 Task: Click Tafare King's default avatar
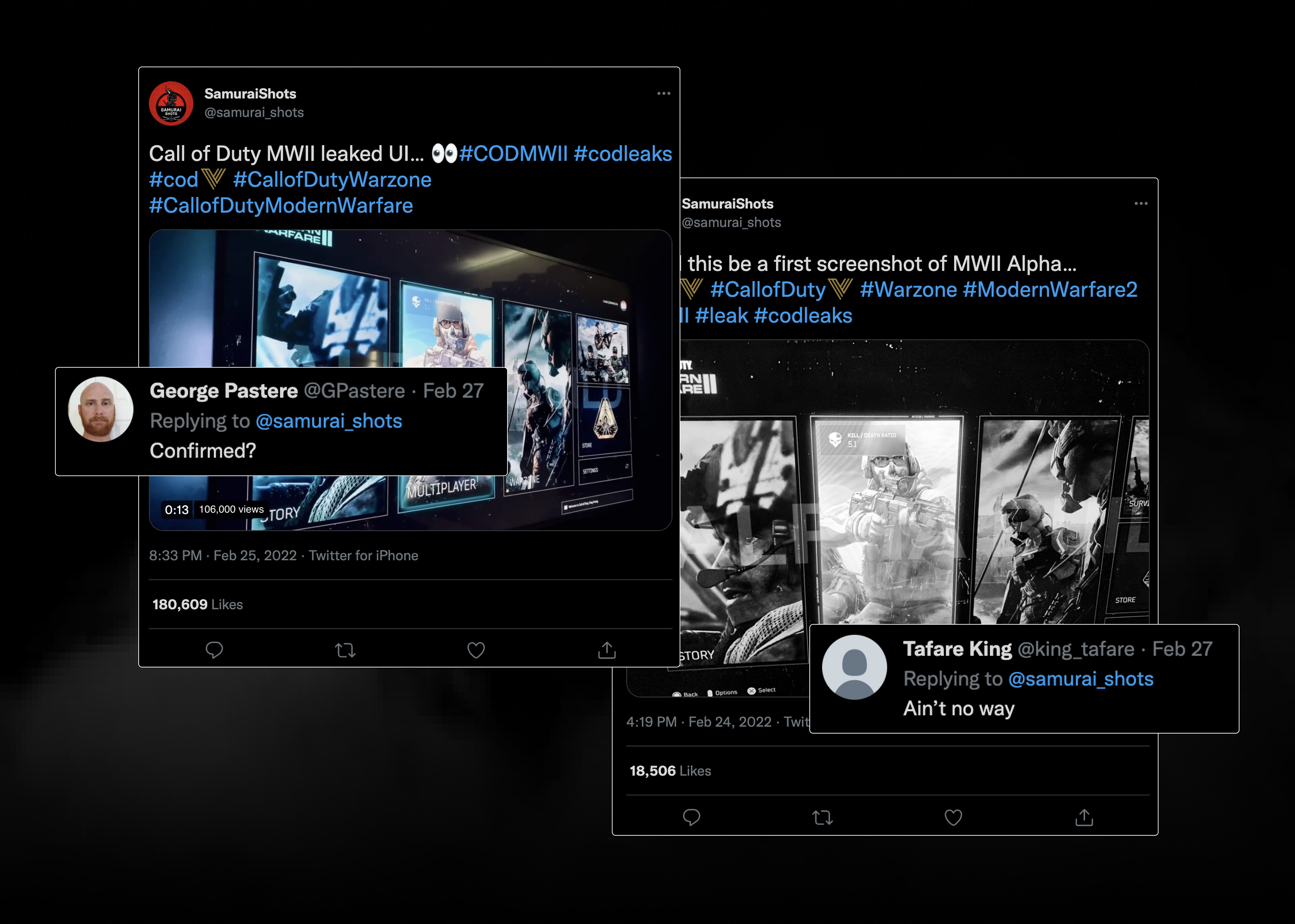pos(854,667)
